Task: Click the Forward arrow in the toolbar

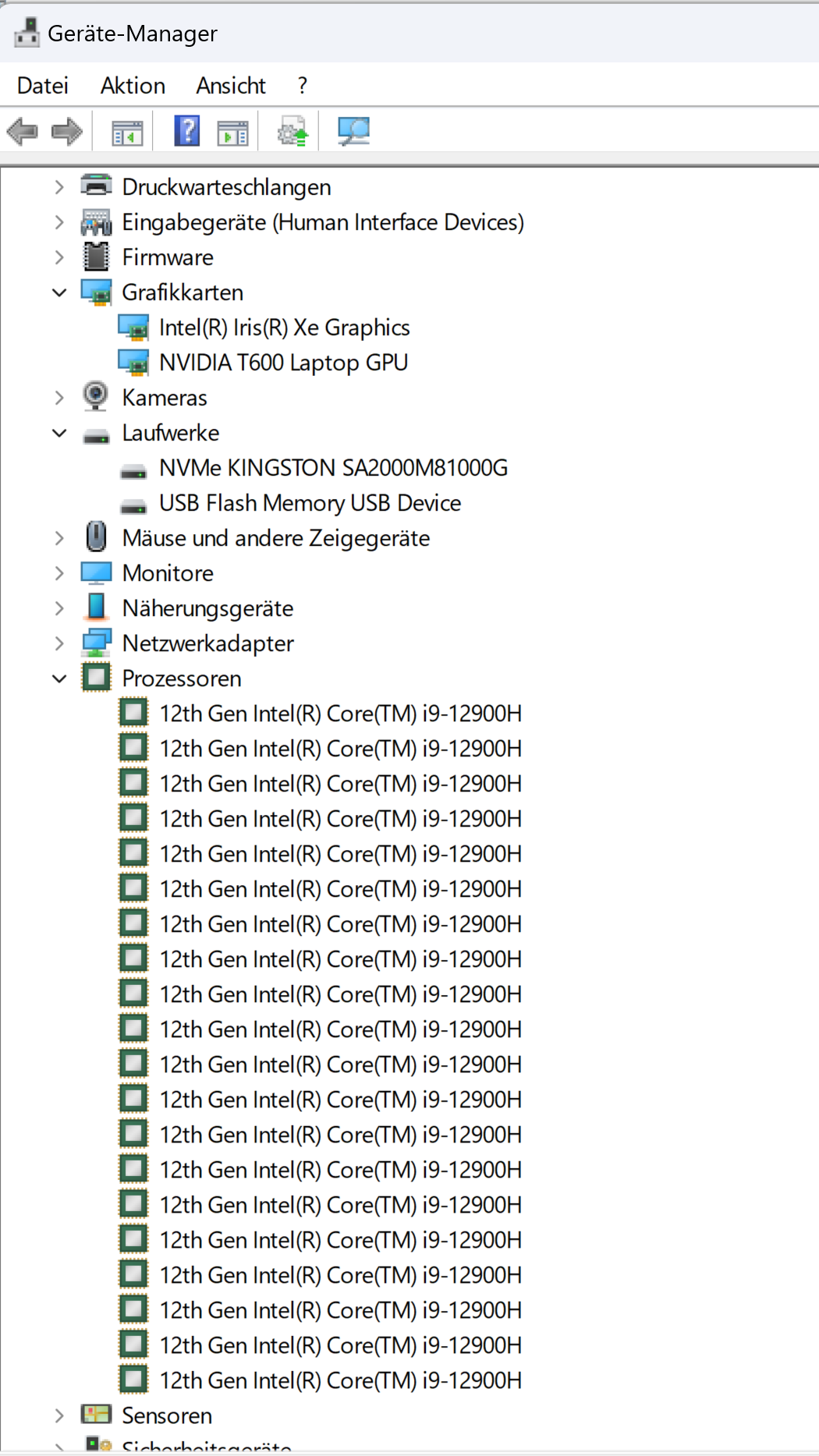Action: point(67,131)
